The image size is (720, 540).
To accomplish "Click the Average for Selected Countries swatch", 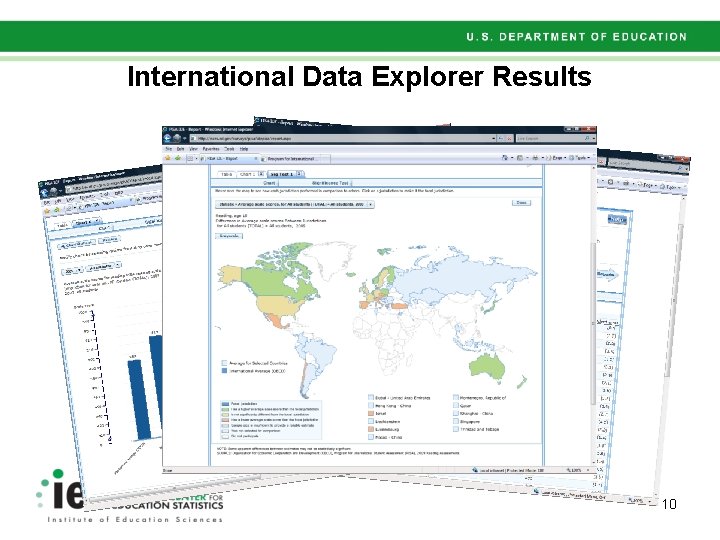I will [225, 363].
